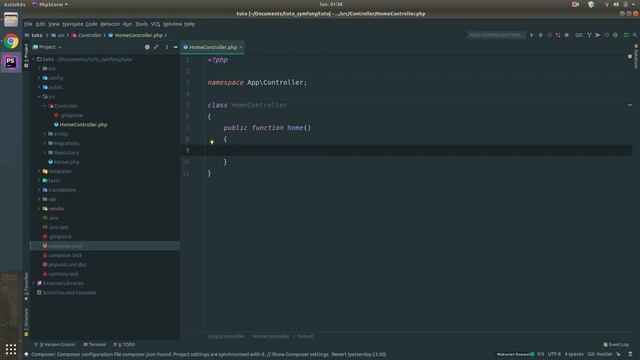This screenshot has height=360, width=640.
Task: Select composer.lock file
Action: tap(65, 255)
